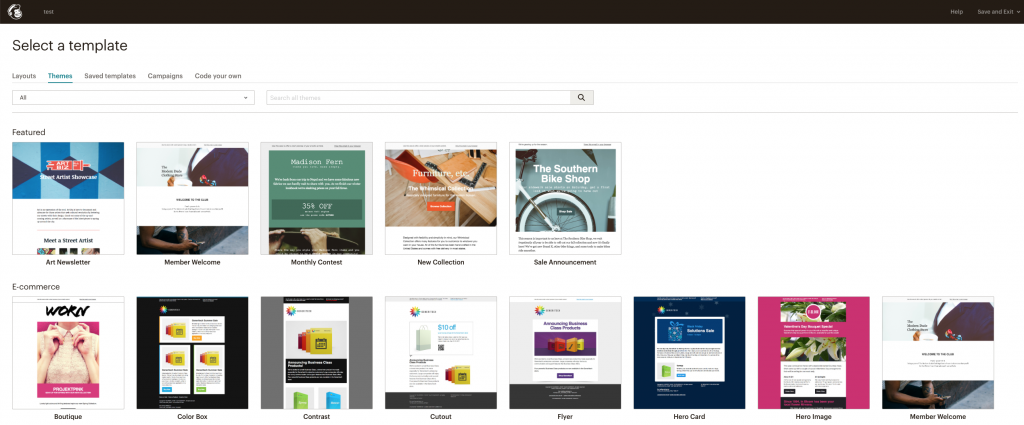This screenshot has height=425, width=1024.
Task: Open the New Collection template
Action: pyautogui.click(x=441, y=198)
